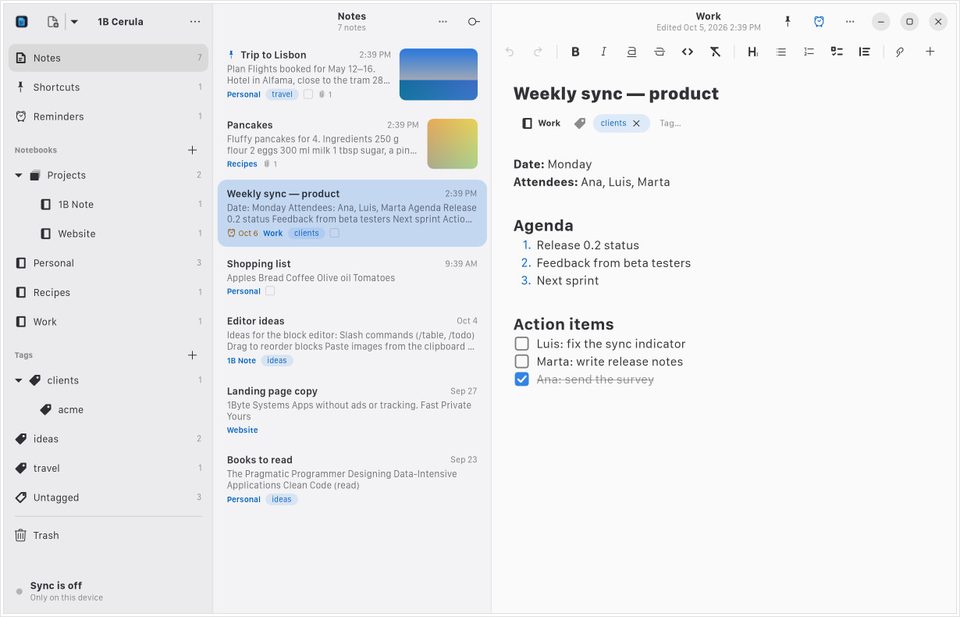This screenshot has height=617, width=960.
Task: Open Trash in sidebar
Action: coord(108,535)
